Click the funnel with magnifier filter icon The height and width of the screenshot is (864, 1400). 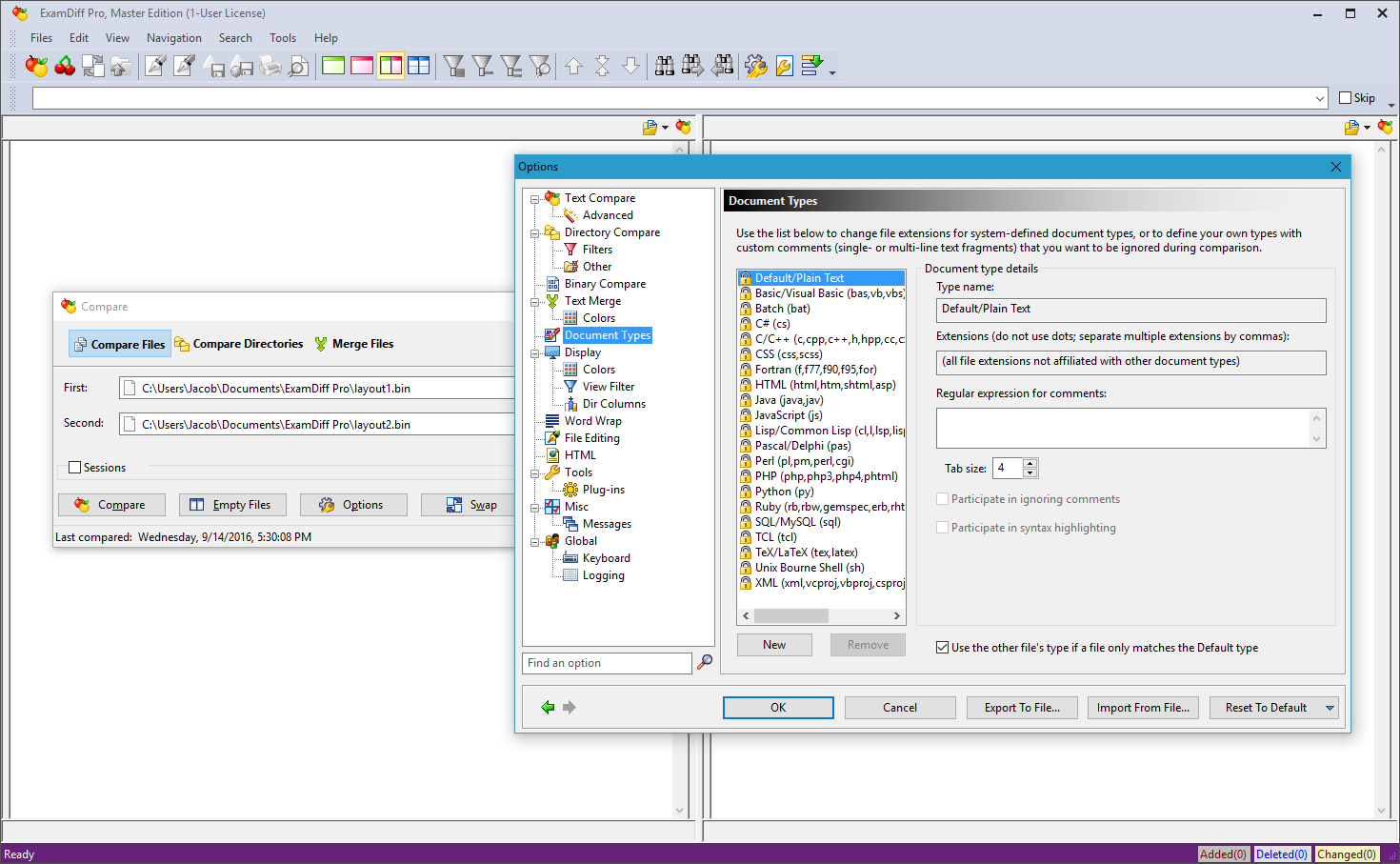click(540, 66)
